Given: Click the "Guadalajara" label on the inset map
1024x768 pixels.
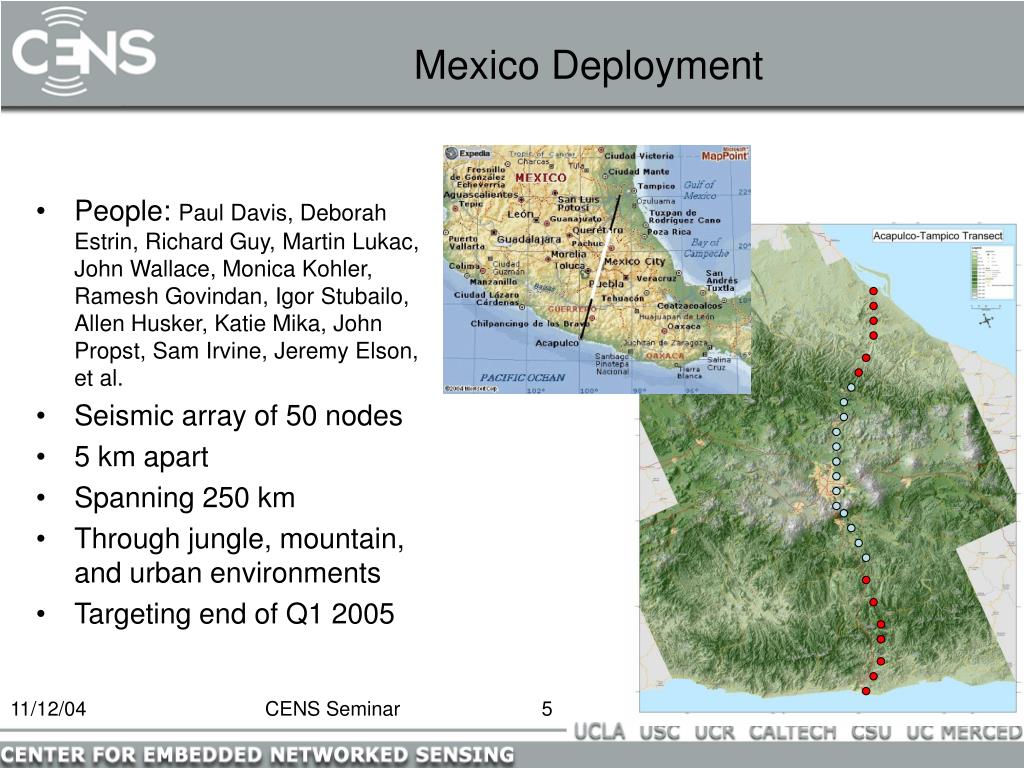Looking at the screenshot, I should [x=528, y=240].
